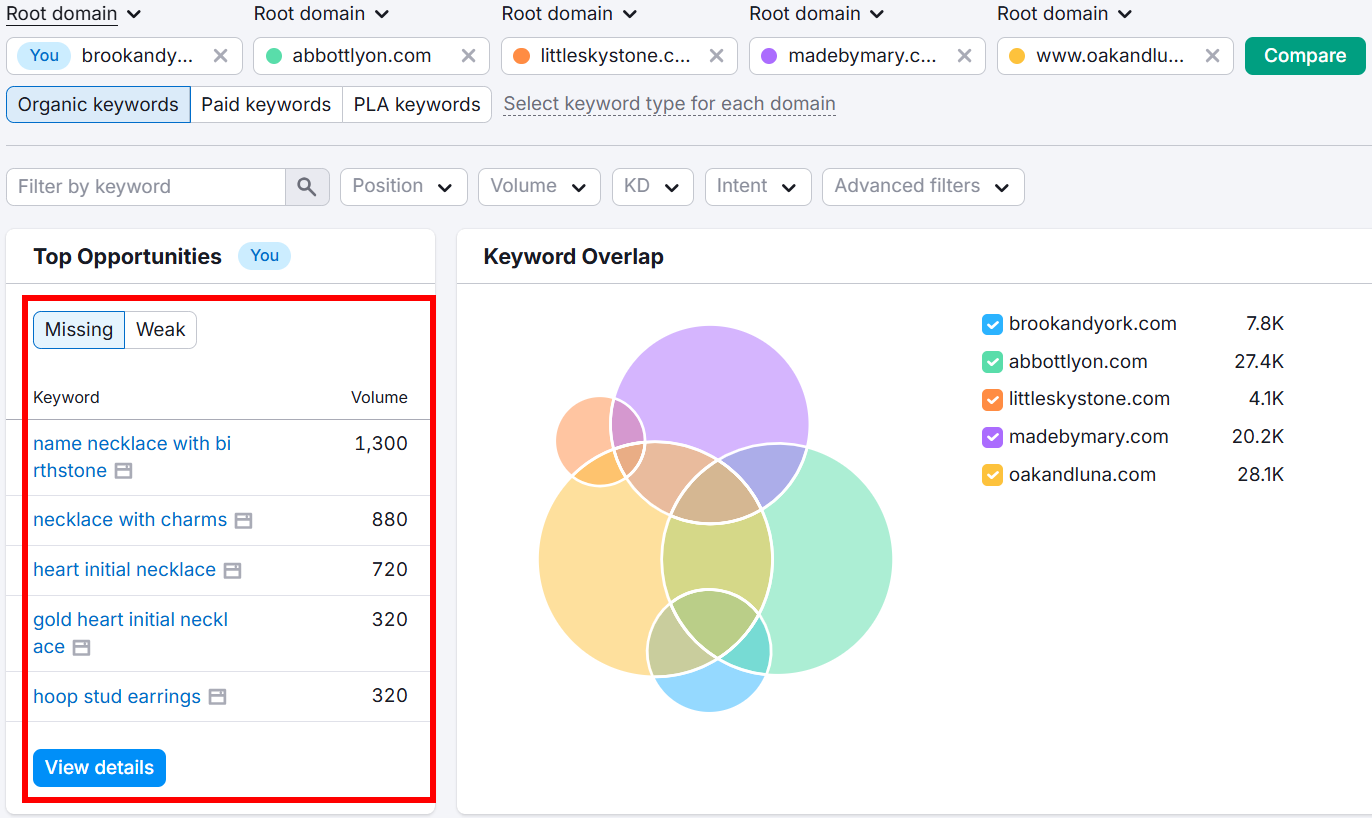Click into the Filter by keyword field
1372x818 pixels.
pos(146,187)
